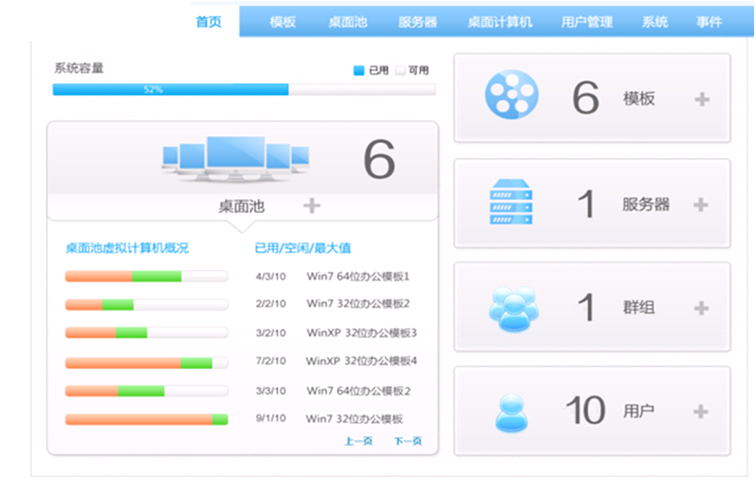Click the single 用户 person icon
The height and width of the screenshot is (482, 755).
[511, 411]
